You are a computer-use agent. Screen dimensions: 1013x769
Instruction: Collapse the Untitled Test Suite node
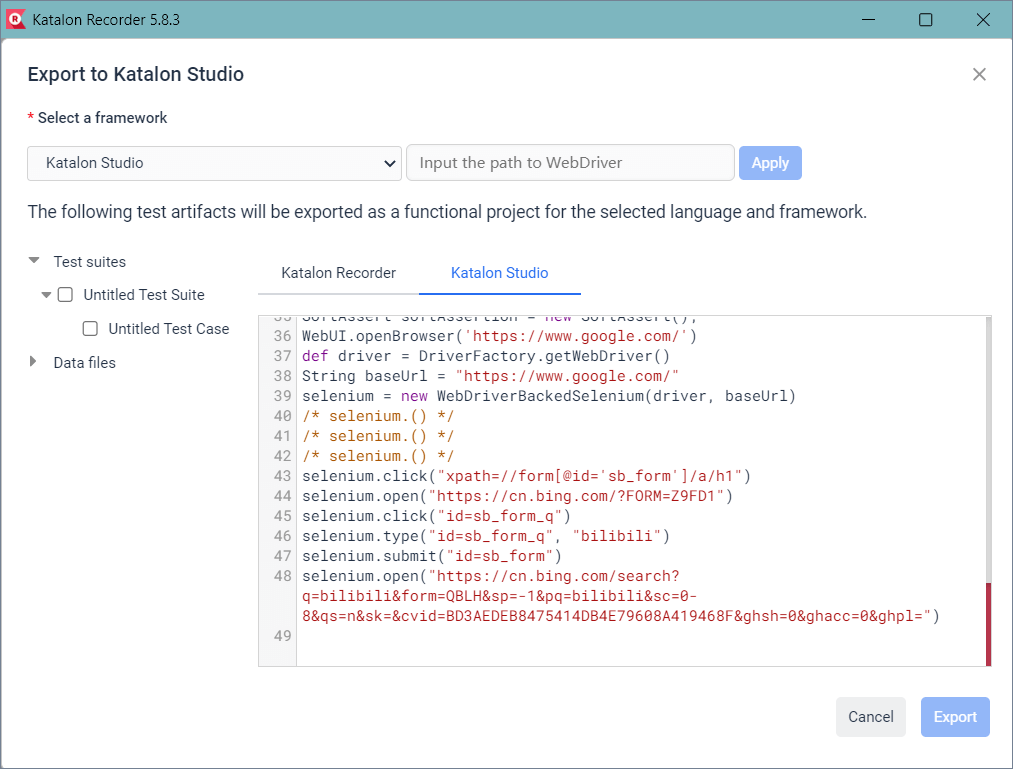pyautogui.click(x=46, y=295)
